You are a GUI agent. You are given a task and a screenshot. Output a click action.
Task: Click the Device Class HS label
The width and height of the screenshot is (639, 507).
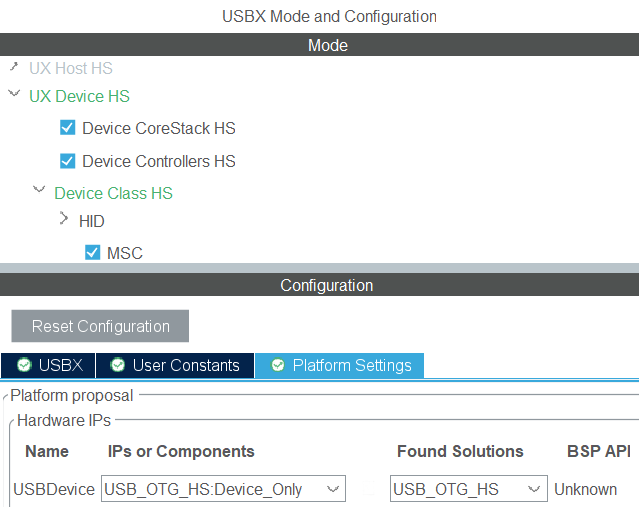113,193
